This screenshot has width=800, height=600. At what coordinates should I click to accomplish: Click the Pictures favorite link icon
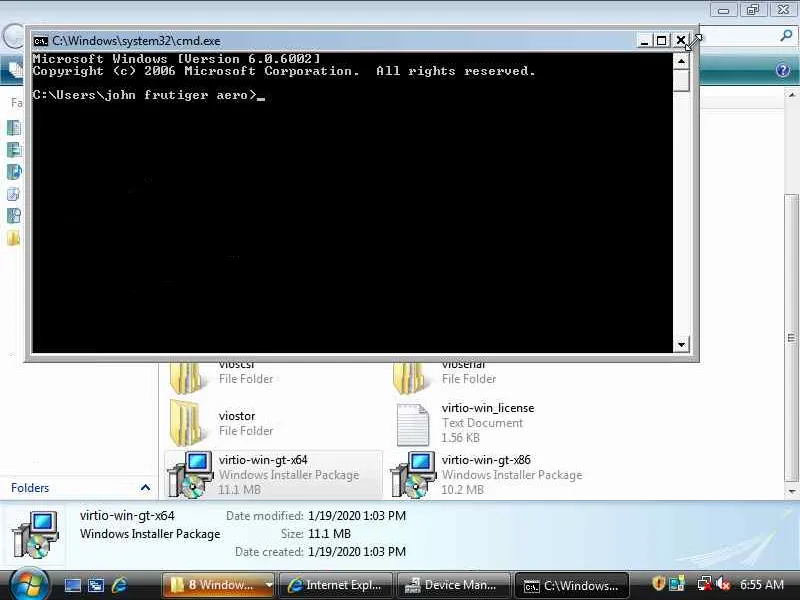pyautogui.click(x=14, y=149)
